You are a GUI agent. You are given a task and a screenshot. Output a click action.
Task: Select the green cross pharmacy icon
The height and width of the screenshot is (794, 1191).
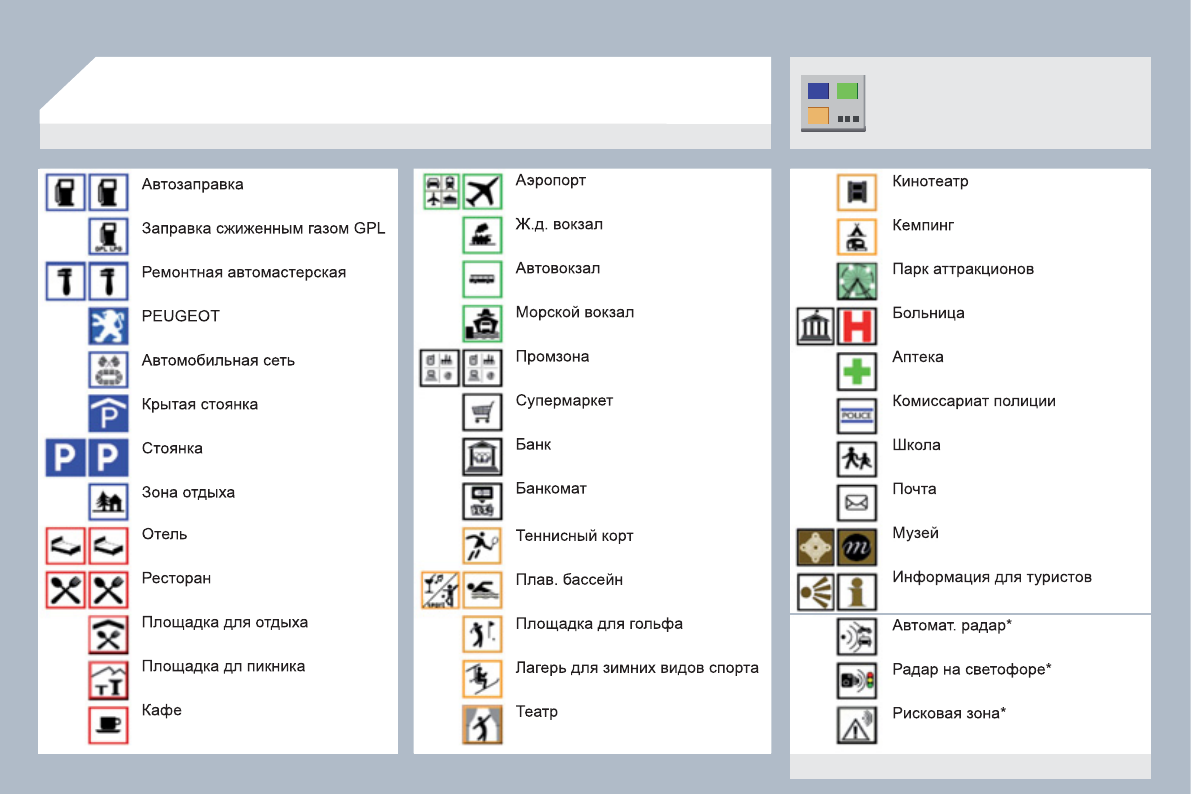click(x=856, y=370)
